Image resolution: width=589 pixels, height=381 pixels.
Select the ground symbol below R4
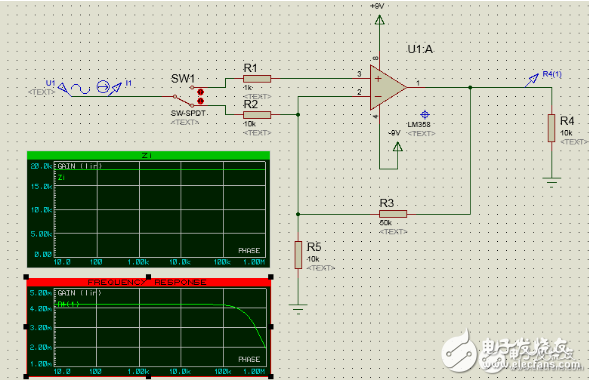click(x=551, y=181)
